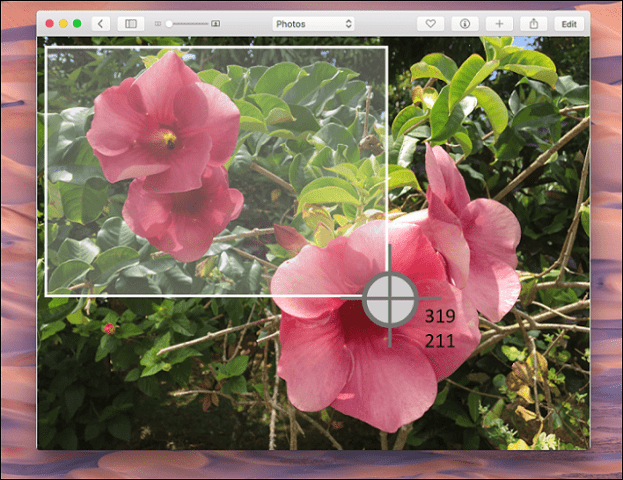The width and height of the screenshot is (623, 480).
Task: Click the hibiscus photo in the viewer
Action: tap(313, 243)
